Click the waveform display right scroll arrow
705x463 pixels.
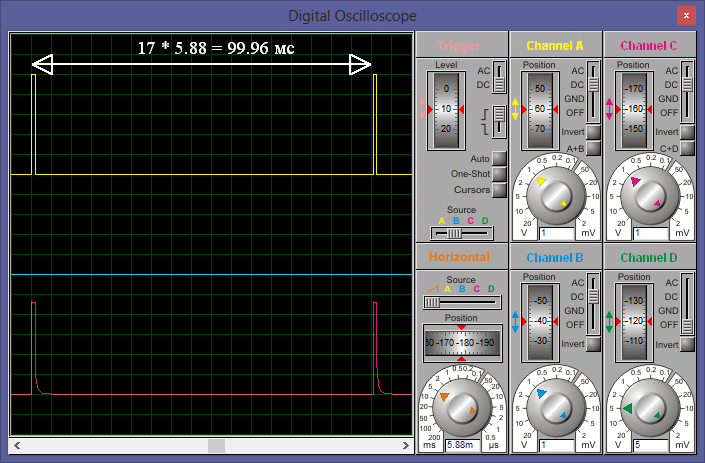(405, 445)
